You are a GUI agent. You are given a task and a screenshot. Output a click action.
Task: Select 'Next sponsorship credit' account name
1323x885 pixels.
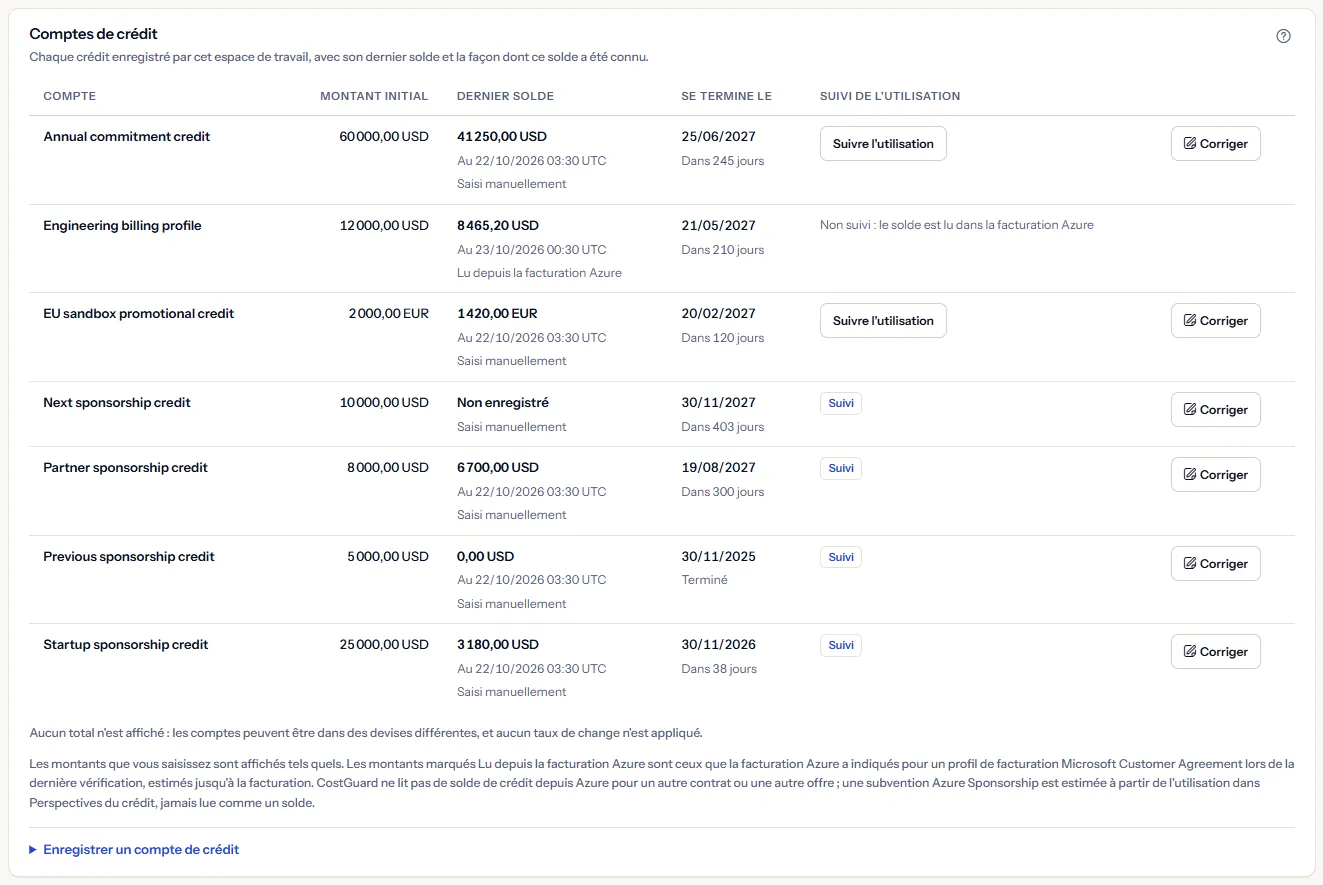pyautogui.click(x=117, y=403)
